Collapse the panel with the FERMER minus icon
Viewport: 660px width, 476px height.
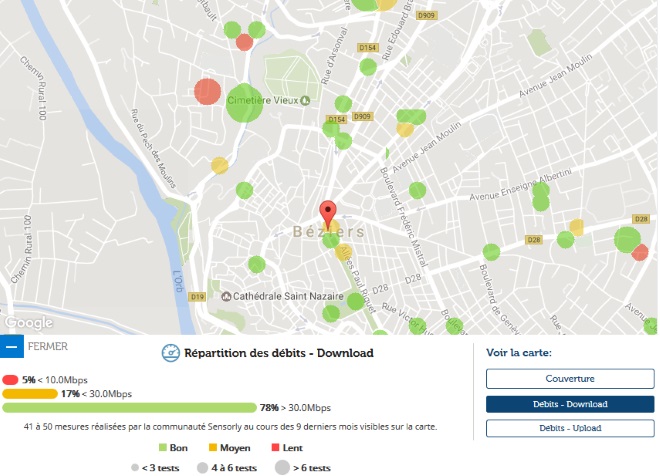point(12,348)
